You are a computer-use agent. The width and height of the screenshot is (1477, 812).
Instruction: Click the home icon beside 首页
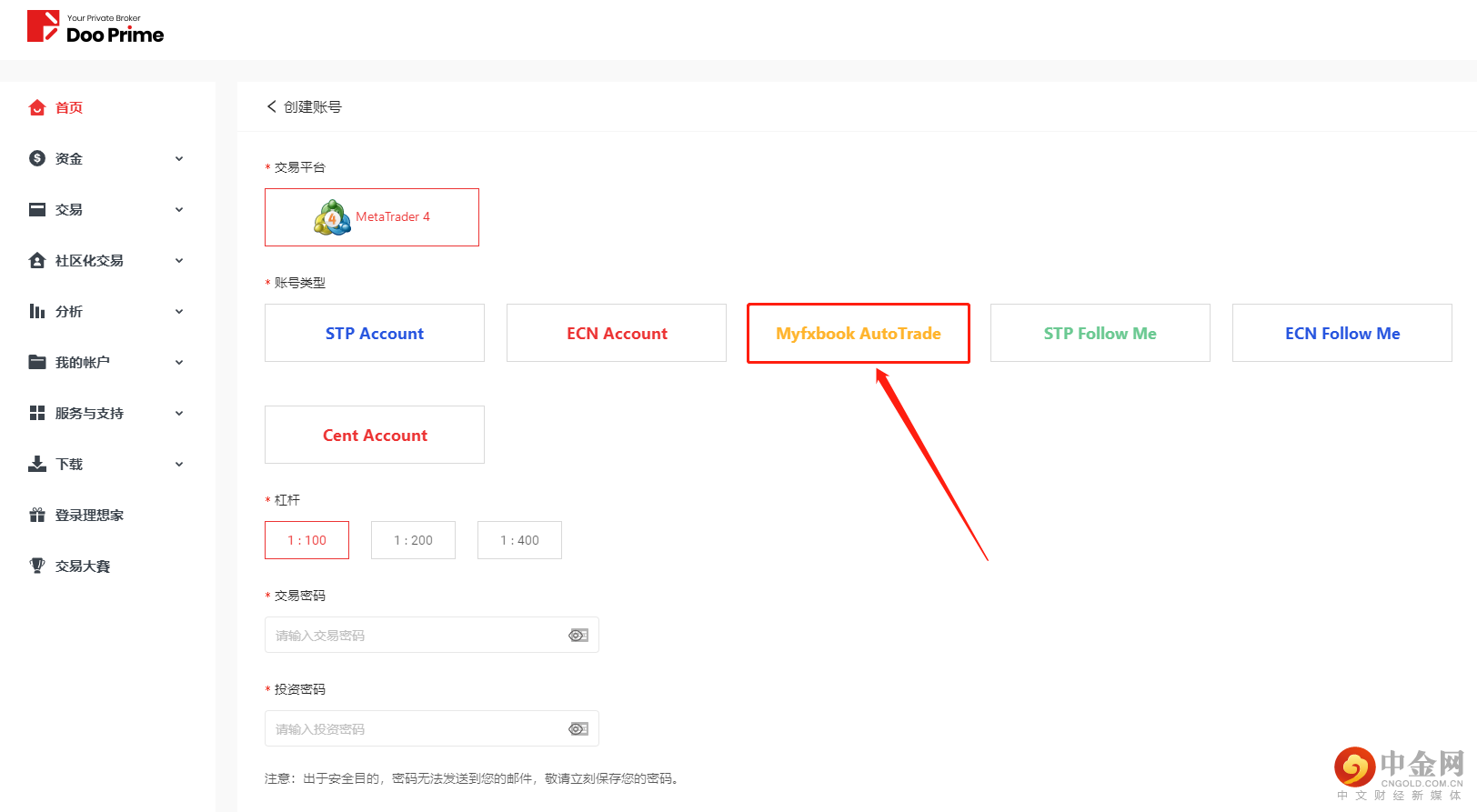[37, 107]
